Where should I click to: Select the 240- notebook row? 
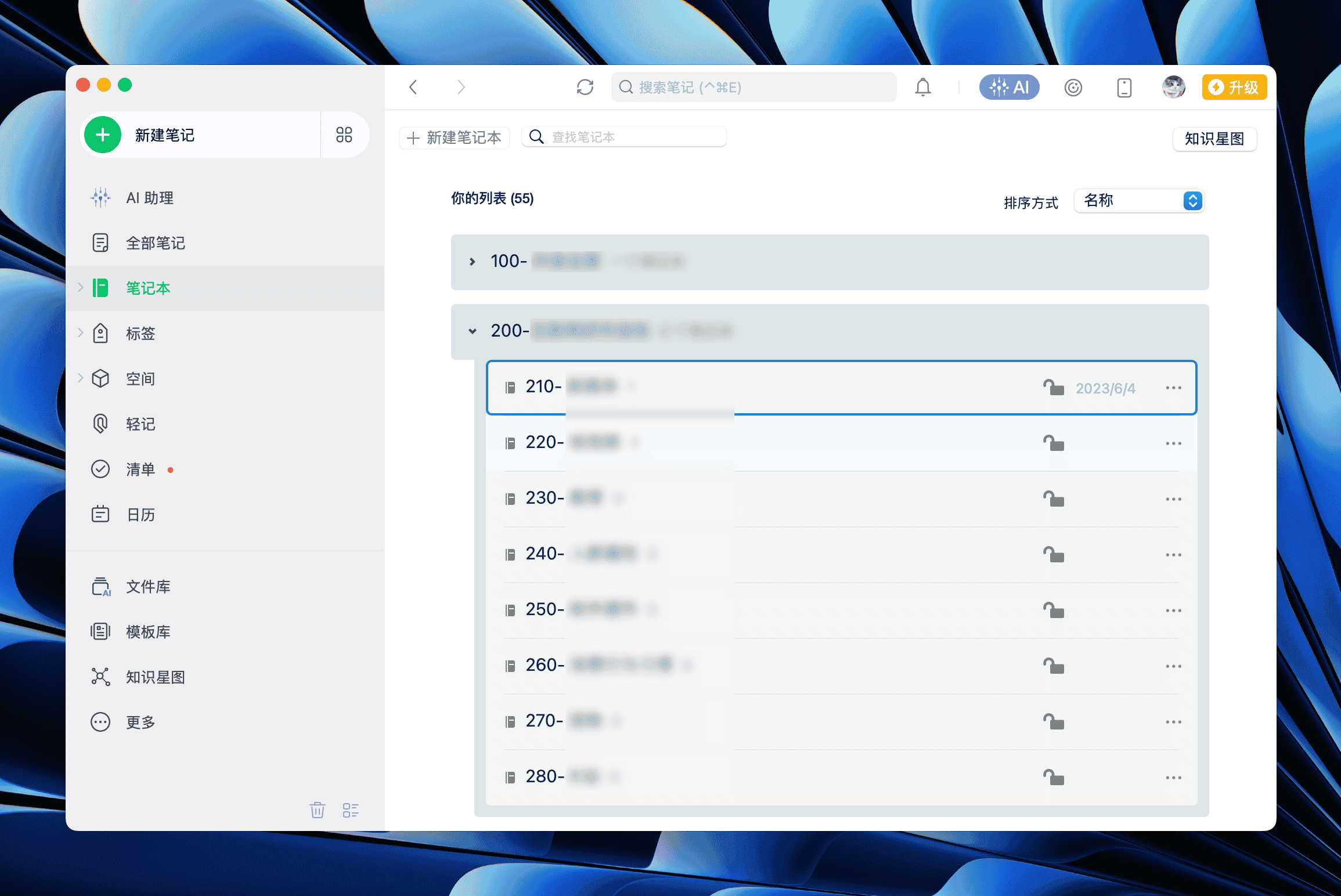click(x=841, y=554)
